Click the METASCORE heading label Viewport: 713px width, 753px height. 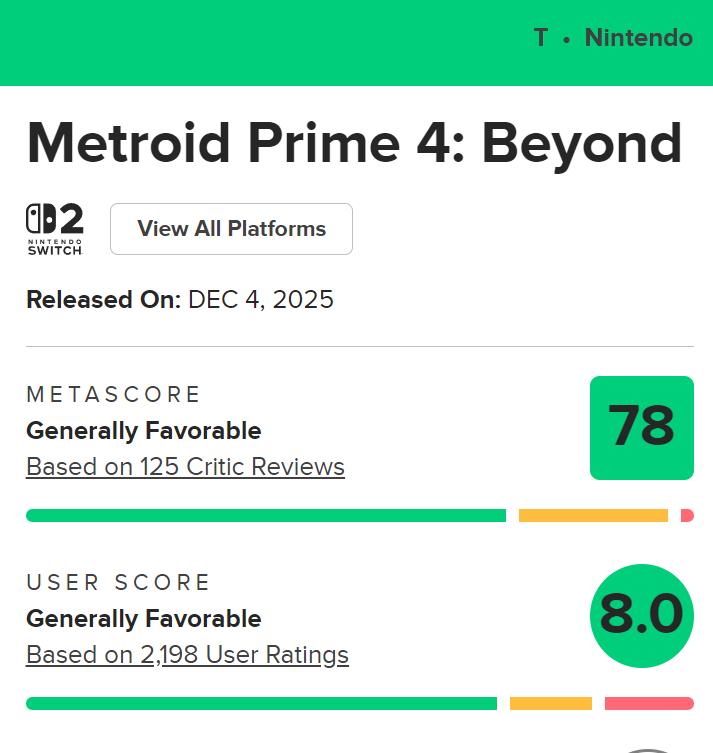pyautogui.click(x=114, y=395)
